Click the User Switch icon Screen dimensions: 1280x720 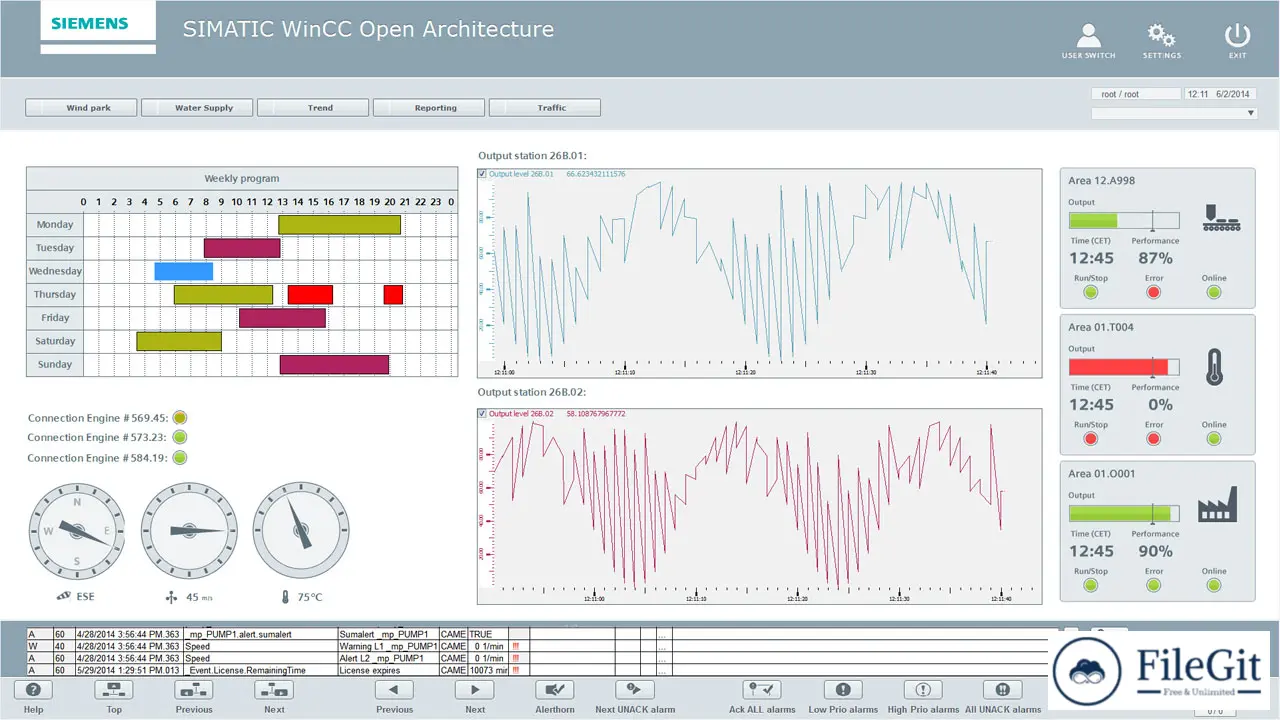pos(1088,35)
